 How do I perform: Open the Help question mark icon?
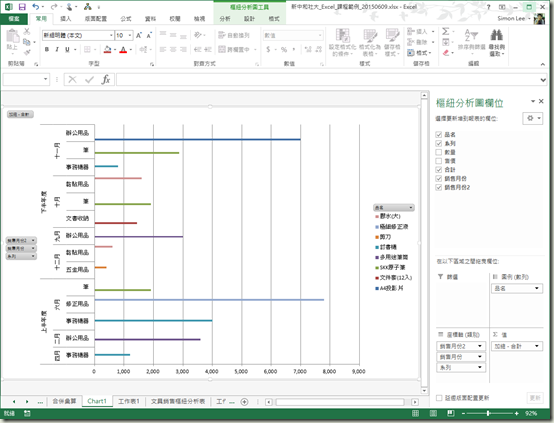click(x=489, y=7)
